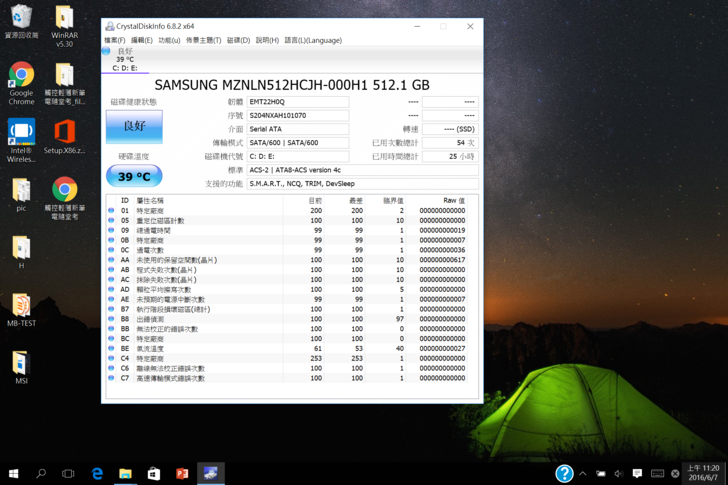Open the Intel Wireless desktop shortcut
The height and width of the screenshot is (485, 728).
pos(21,138)
